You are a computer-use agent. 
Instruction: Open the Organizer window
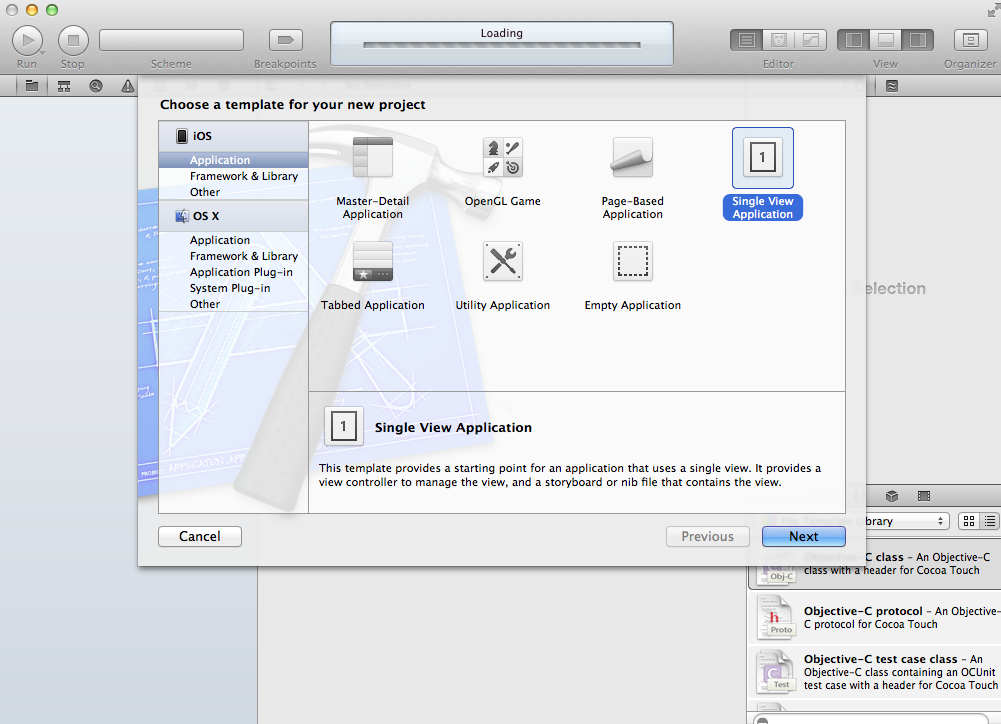(x=970, y=40)
